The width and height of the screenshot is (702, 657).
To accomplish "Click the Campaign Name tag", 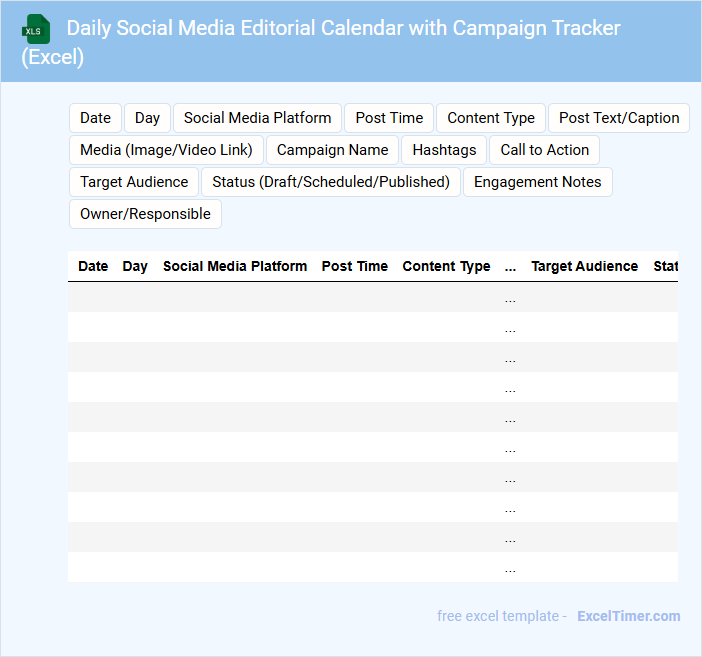I will coord(332,150).
